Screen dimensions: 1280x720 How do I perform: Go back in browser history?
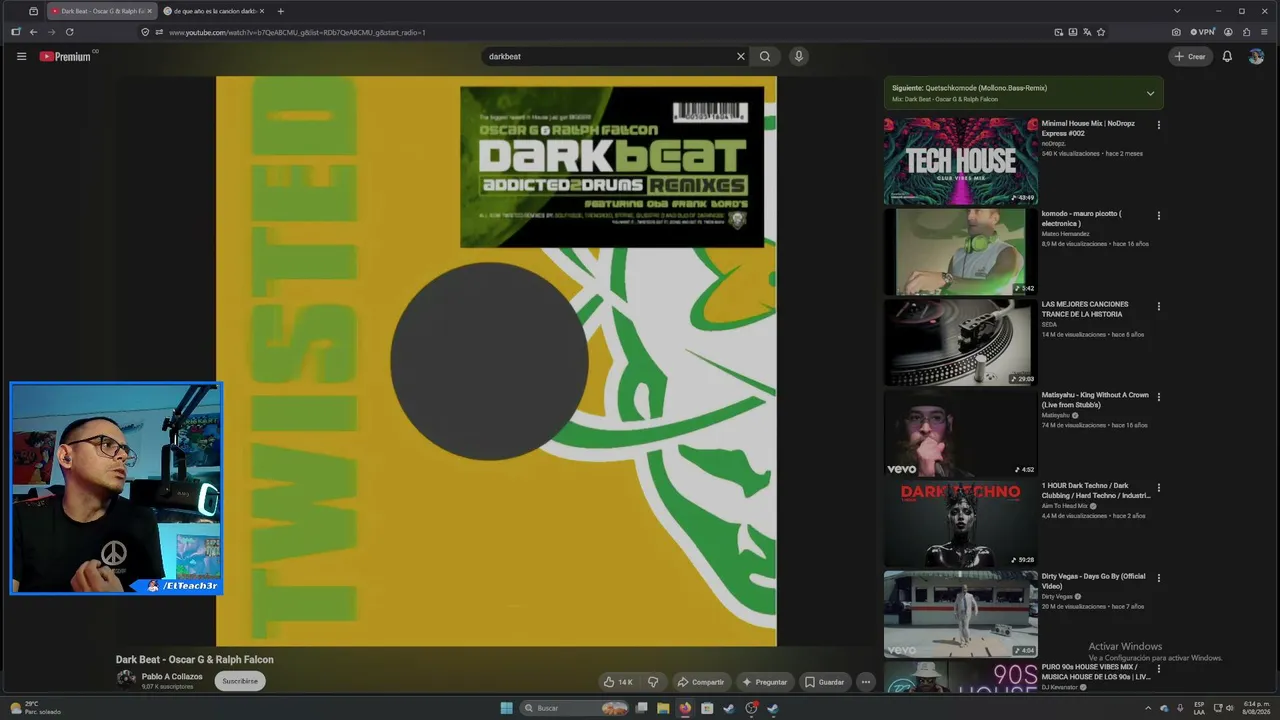tap(33, 32)
